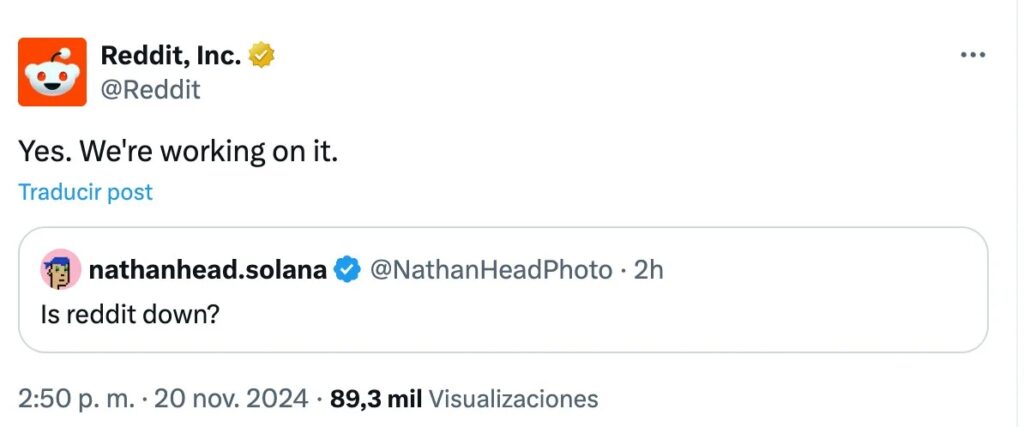The width and height of the screenshot is (1024, 427).
Task: Click the 20 nov. 2024 post date
Action: 233,399
